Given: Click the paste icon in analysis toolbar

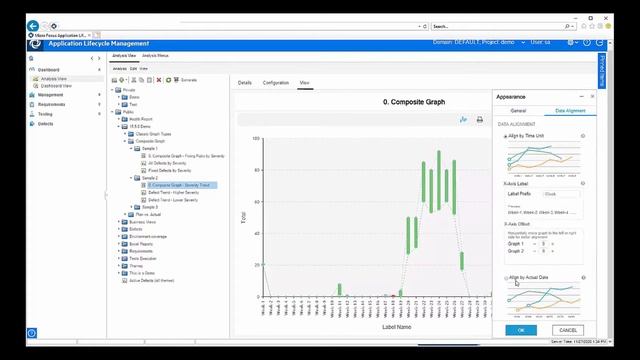Looking at the screenshot, I should point(149,80).
